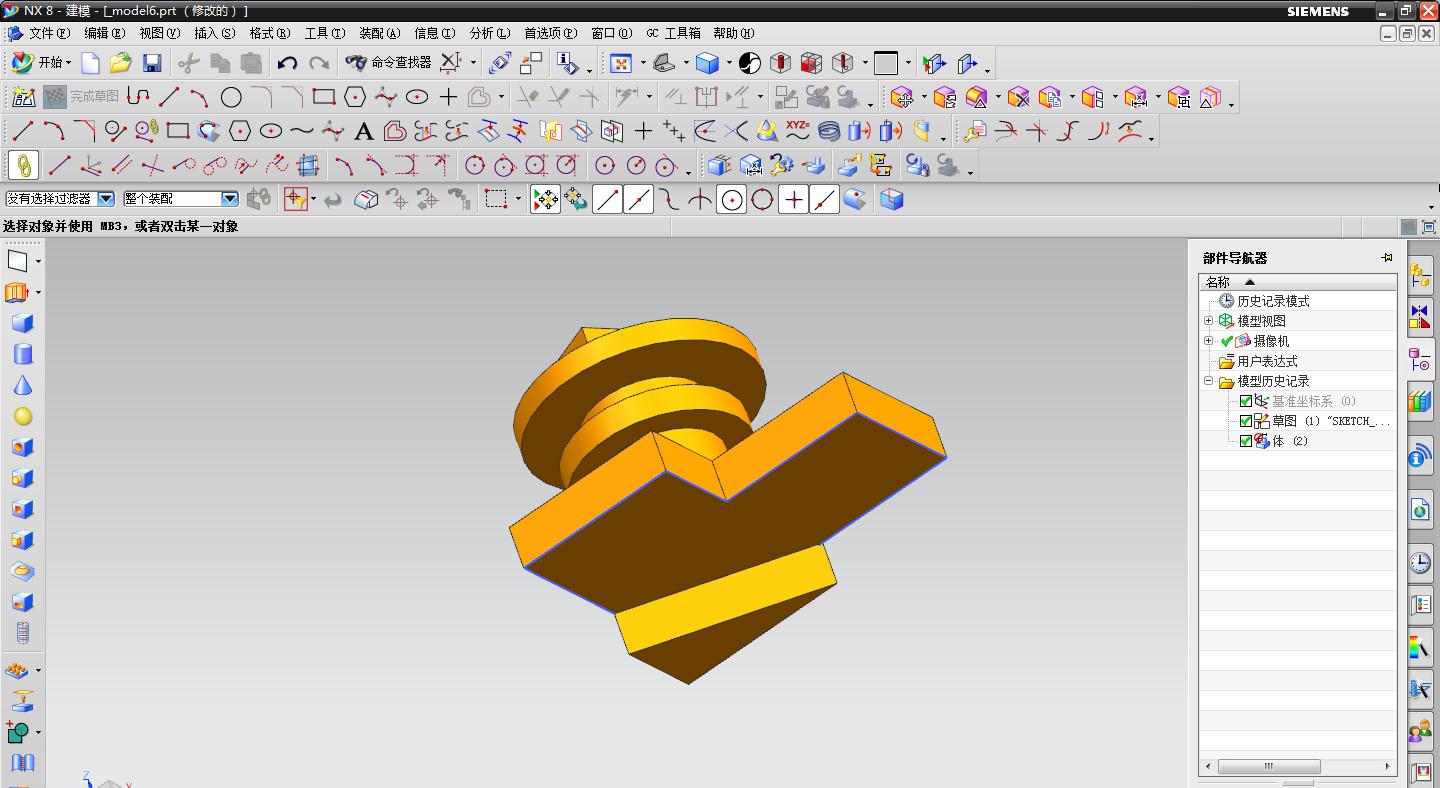
Task: Open the GC 工具箱 menu
Action: [673, 33]
